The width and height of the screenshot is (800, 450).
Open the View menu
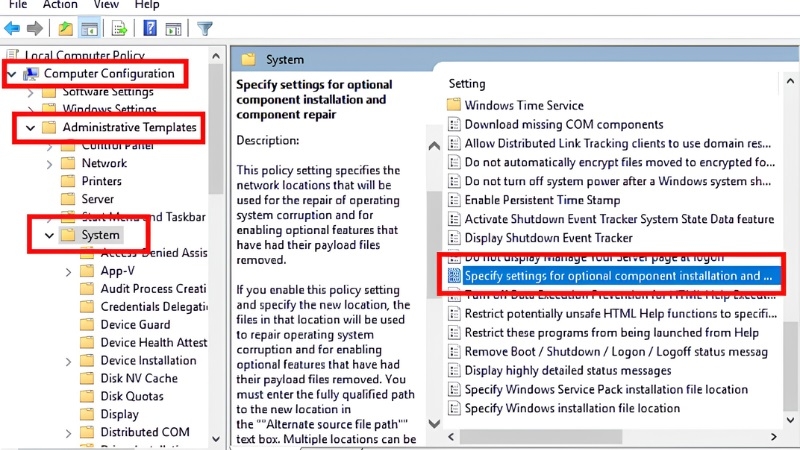pos(106,5)
